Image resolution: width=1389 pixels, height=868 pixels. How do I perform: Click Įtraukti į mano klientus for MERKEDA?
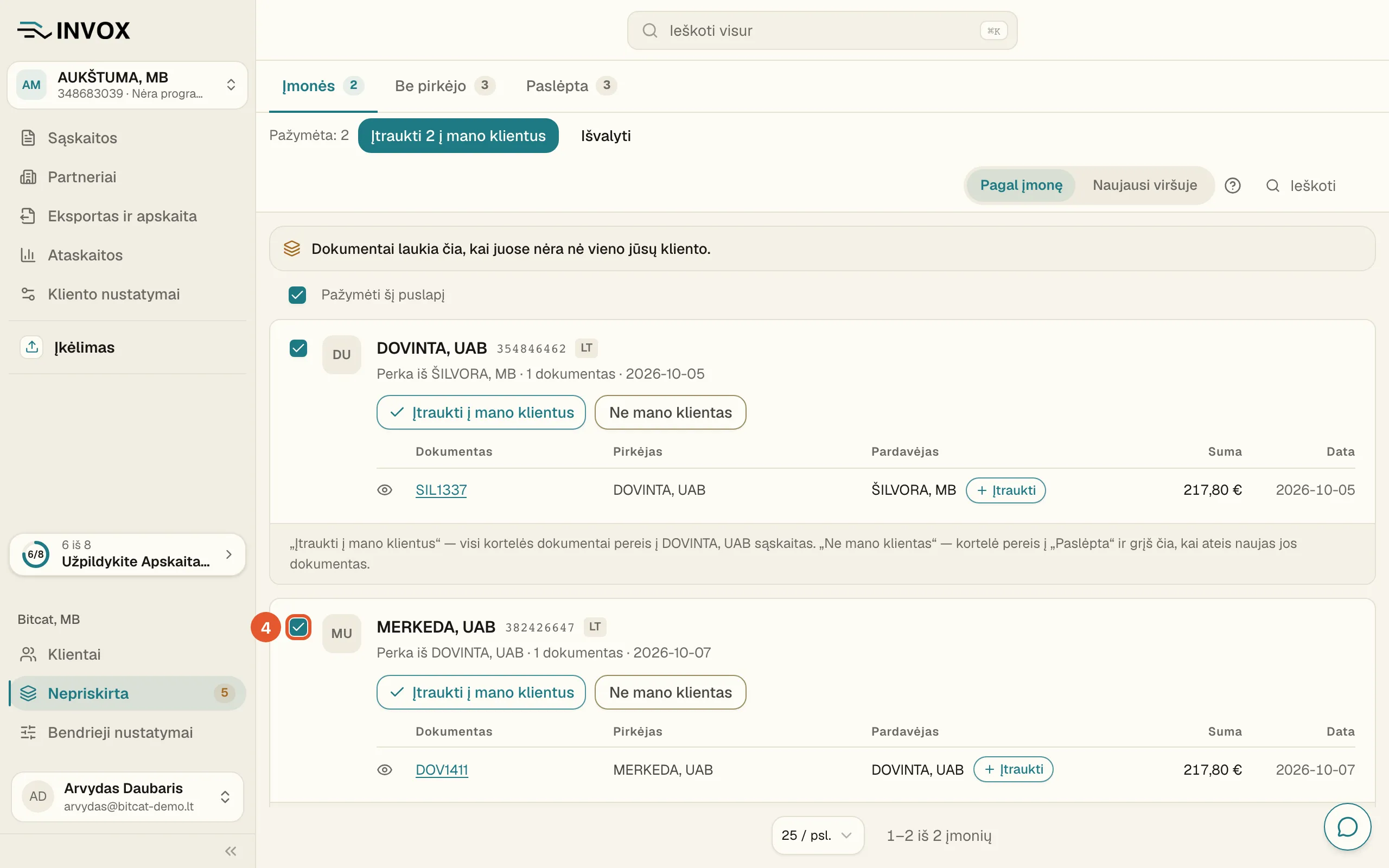[481, 692]
